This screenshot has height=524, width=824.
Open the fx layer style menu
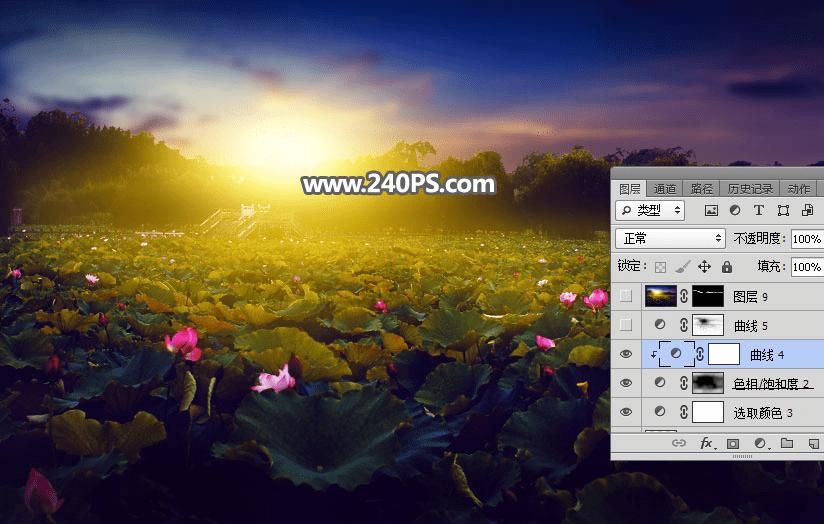pos(707,444)
